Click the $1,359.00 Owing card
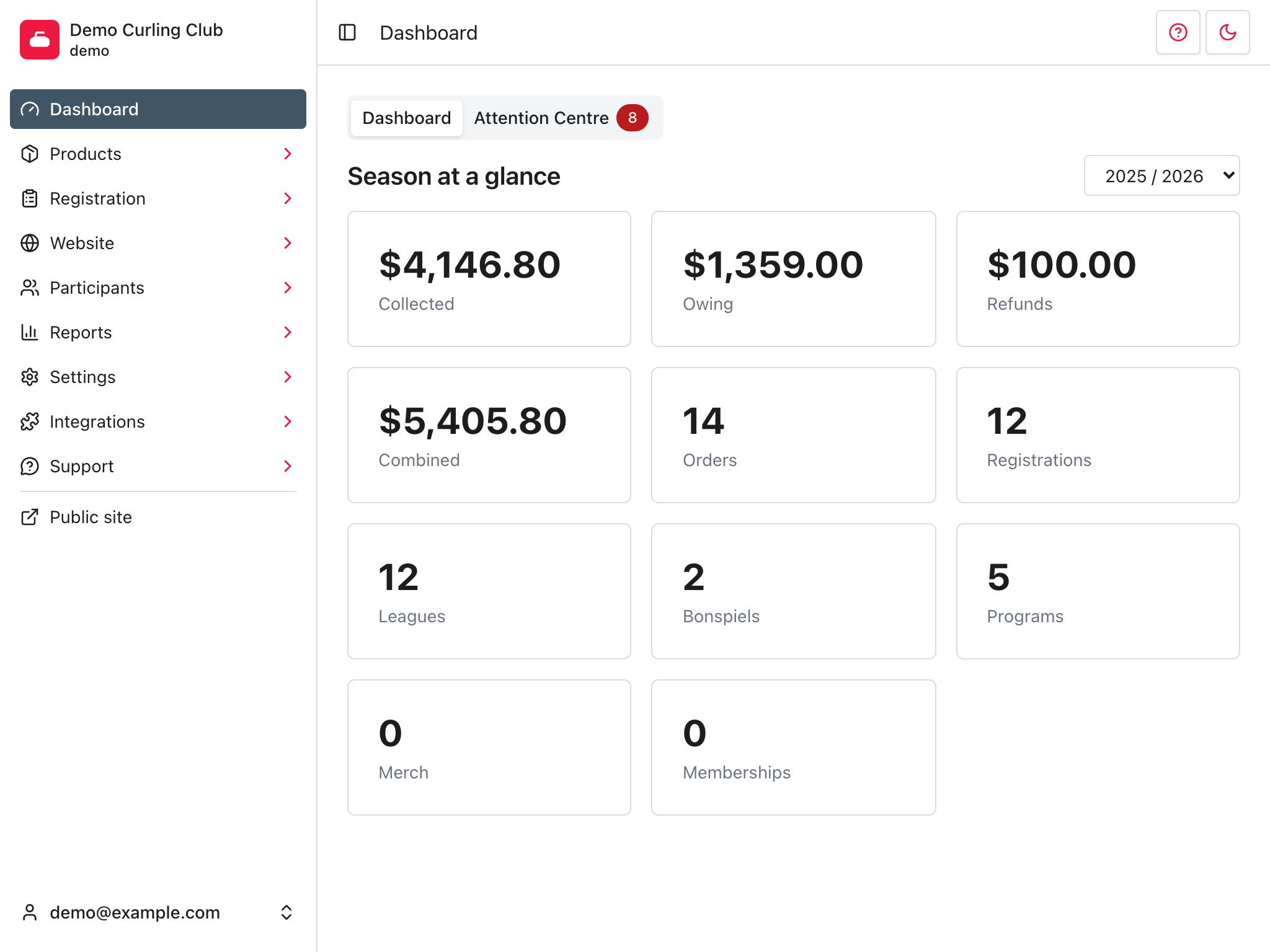Screen dimensions: 1270x952 793,279
